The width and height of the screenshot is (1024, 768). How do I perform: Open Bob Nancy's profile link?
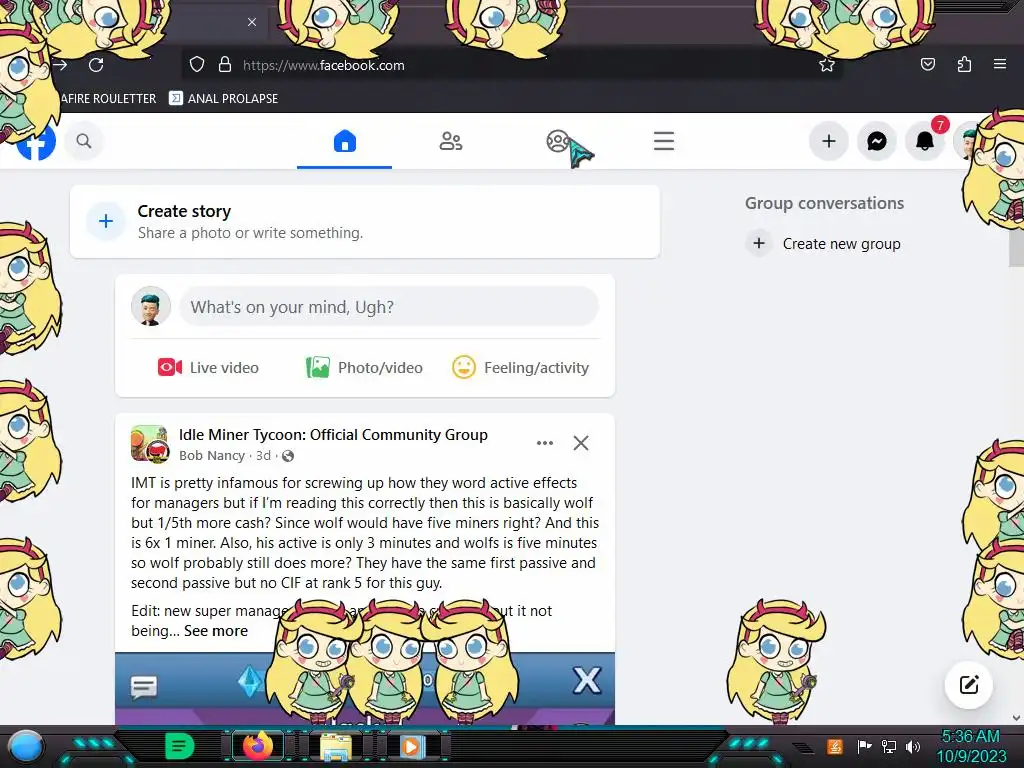[212, 456]
